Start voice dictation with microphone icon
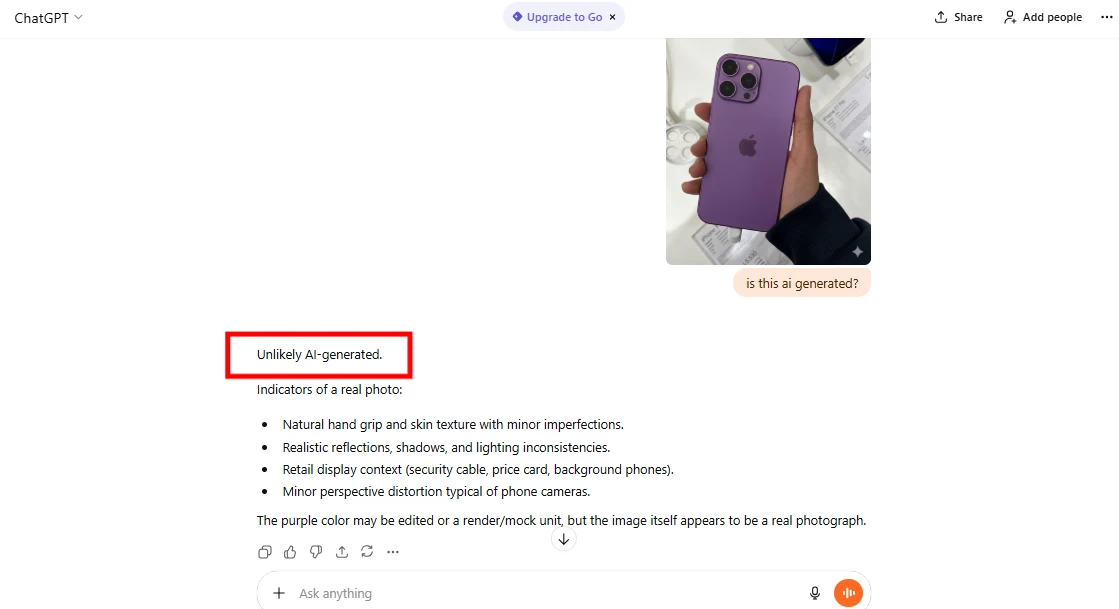Screen dimensions: 1119x609 click(814, 593)
